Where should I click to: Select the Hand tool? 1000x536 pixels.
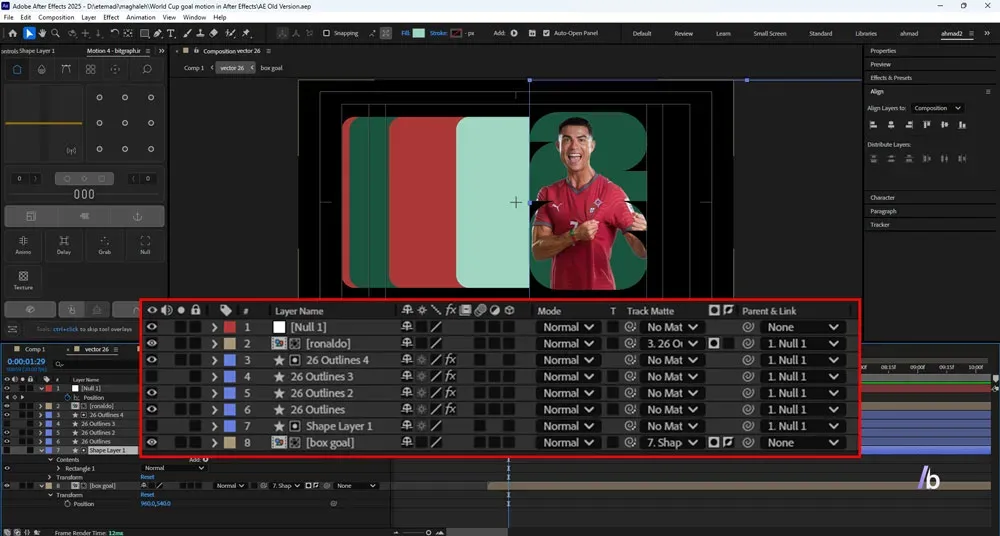coord(43,33)
